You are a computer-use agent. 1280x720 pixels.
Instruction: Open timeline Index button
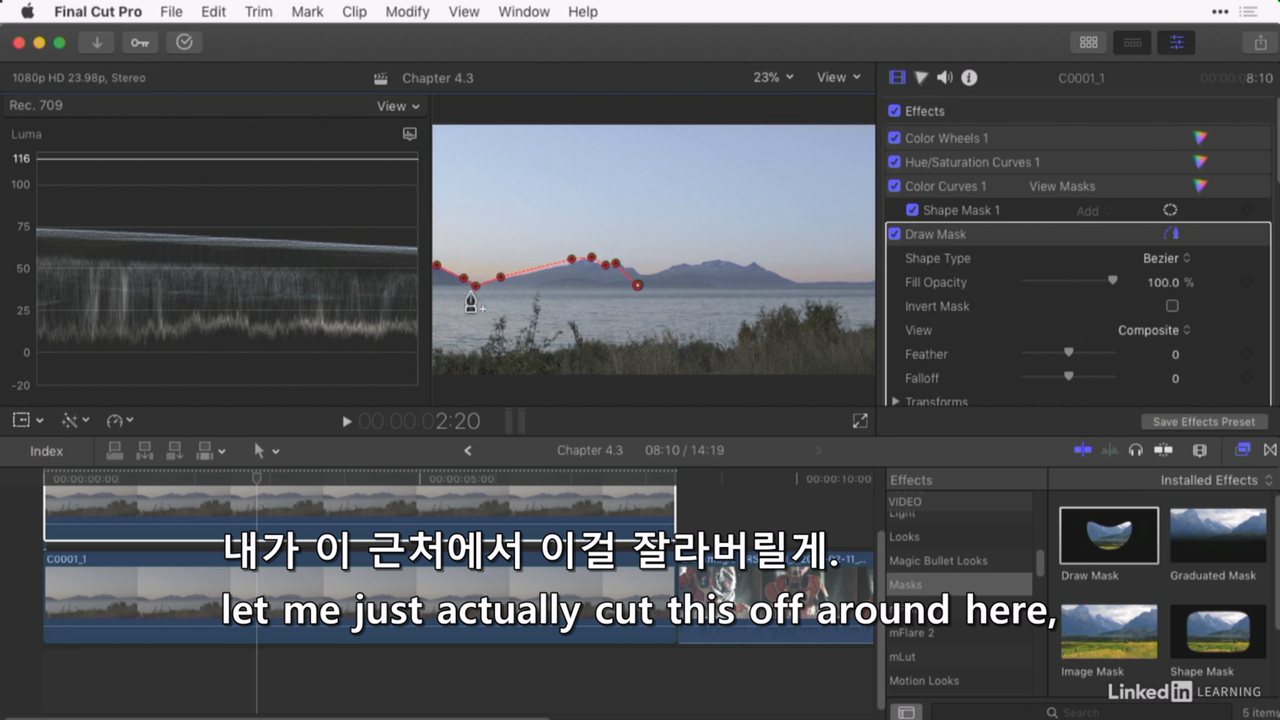click(46, 451)
